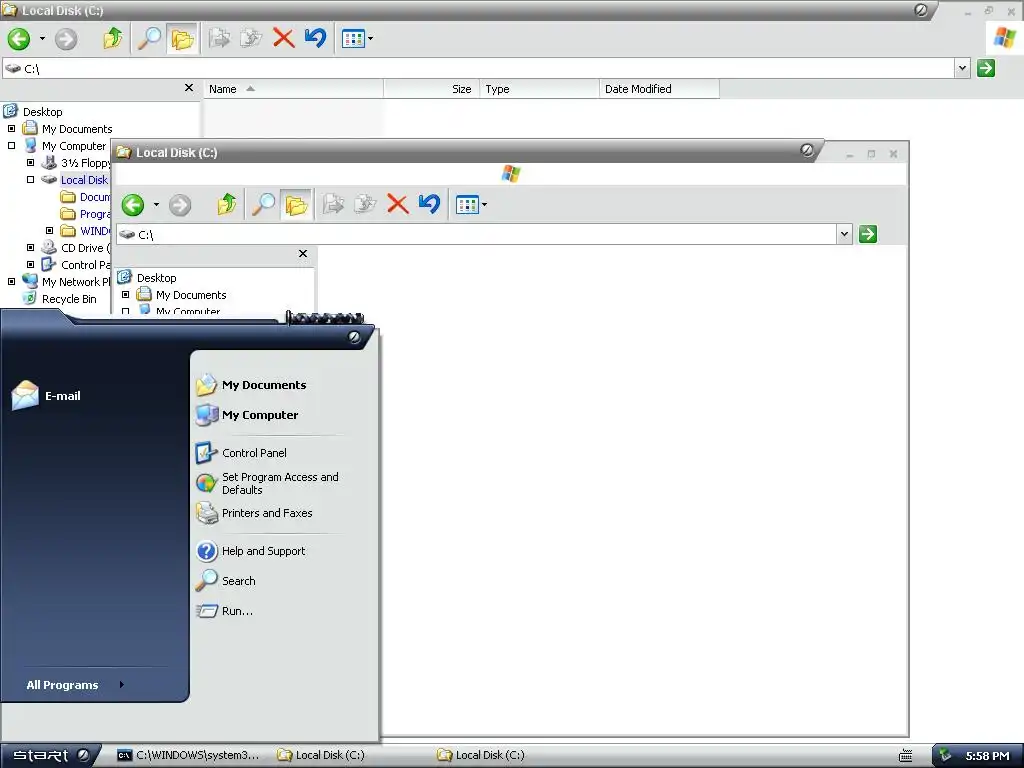Click Move To icon in front window toolbar
This screenshot has height=768, width=1024.
333,204
